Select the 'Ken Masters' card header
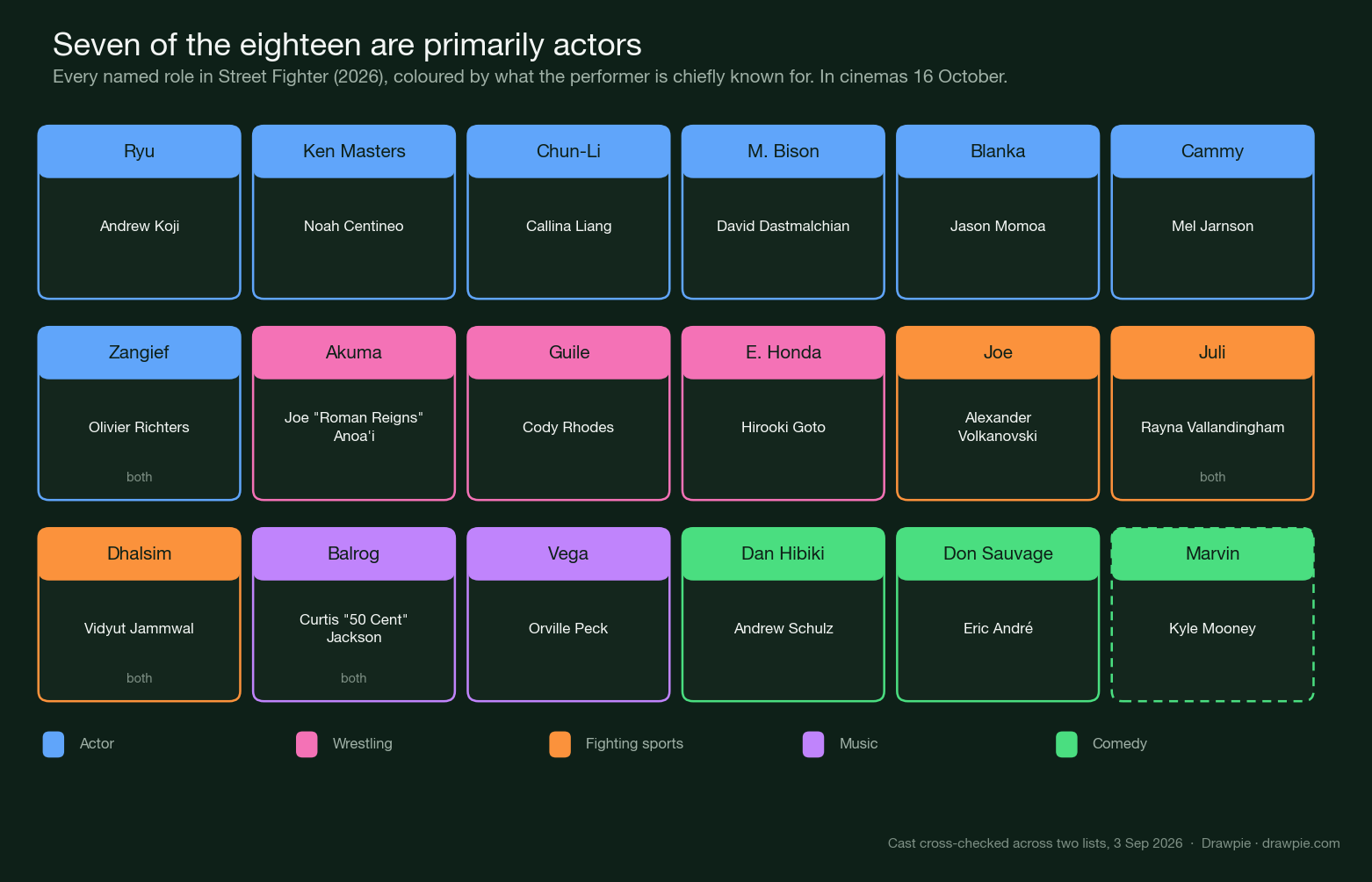 (x=354, y=151)
